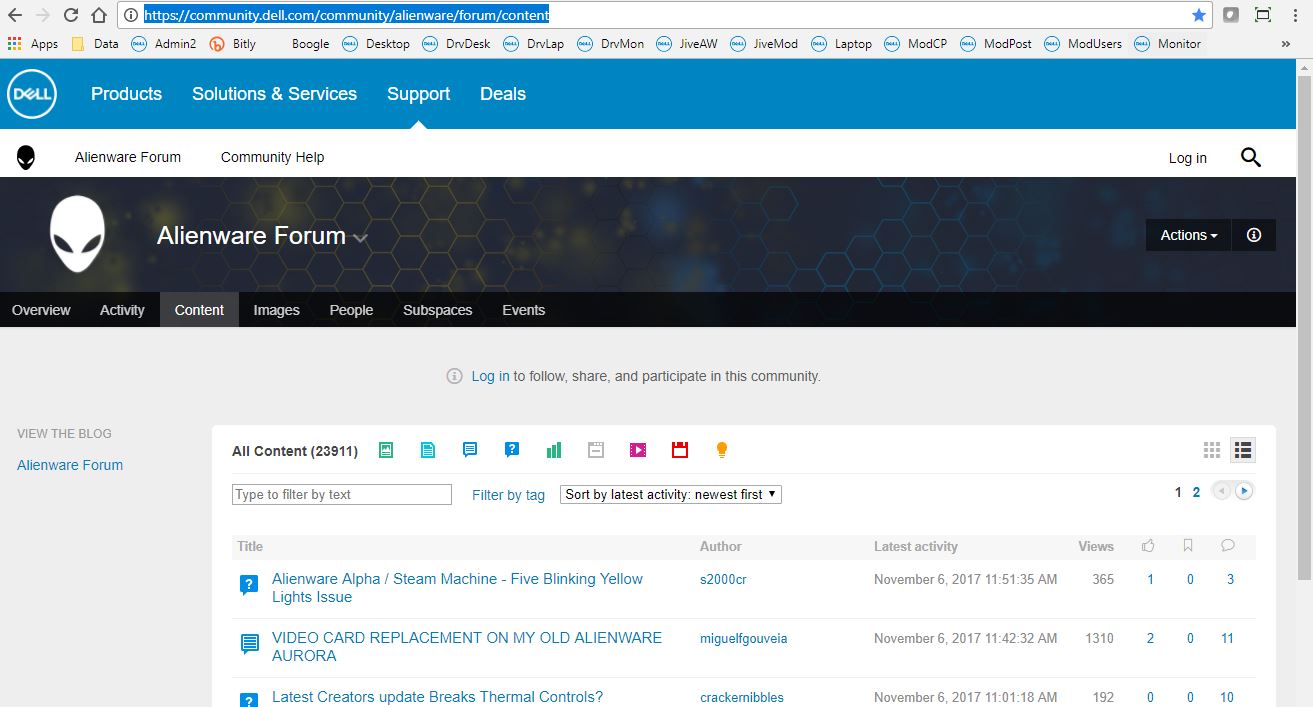The height and width of the screenshot is (707, 1313).
Task: Open the Events tab
Action: 524,310
